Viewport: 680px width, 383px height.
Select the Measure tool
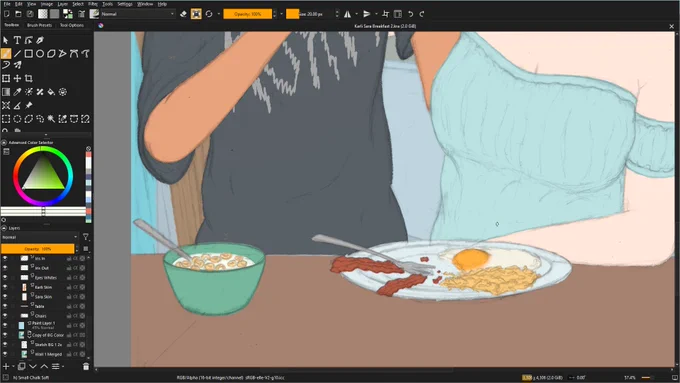pyautogui.click(x=17, y=105)
